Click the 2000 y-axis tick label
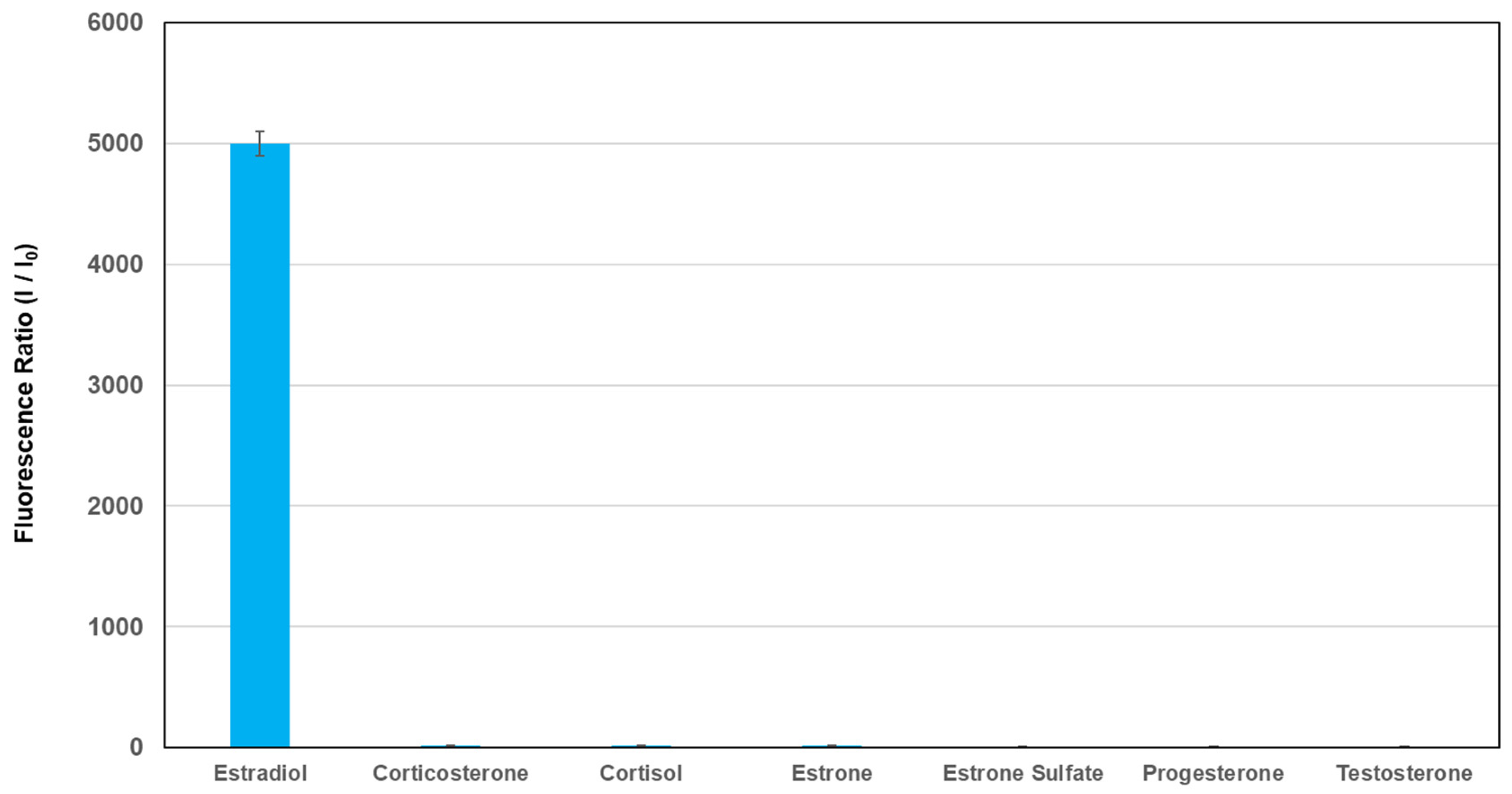1512x794 pixels. click(115, 506)
